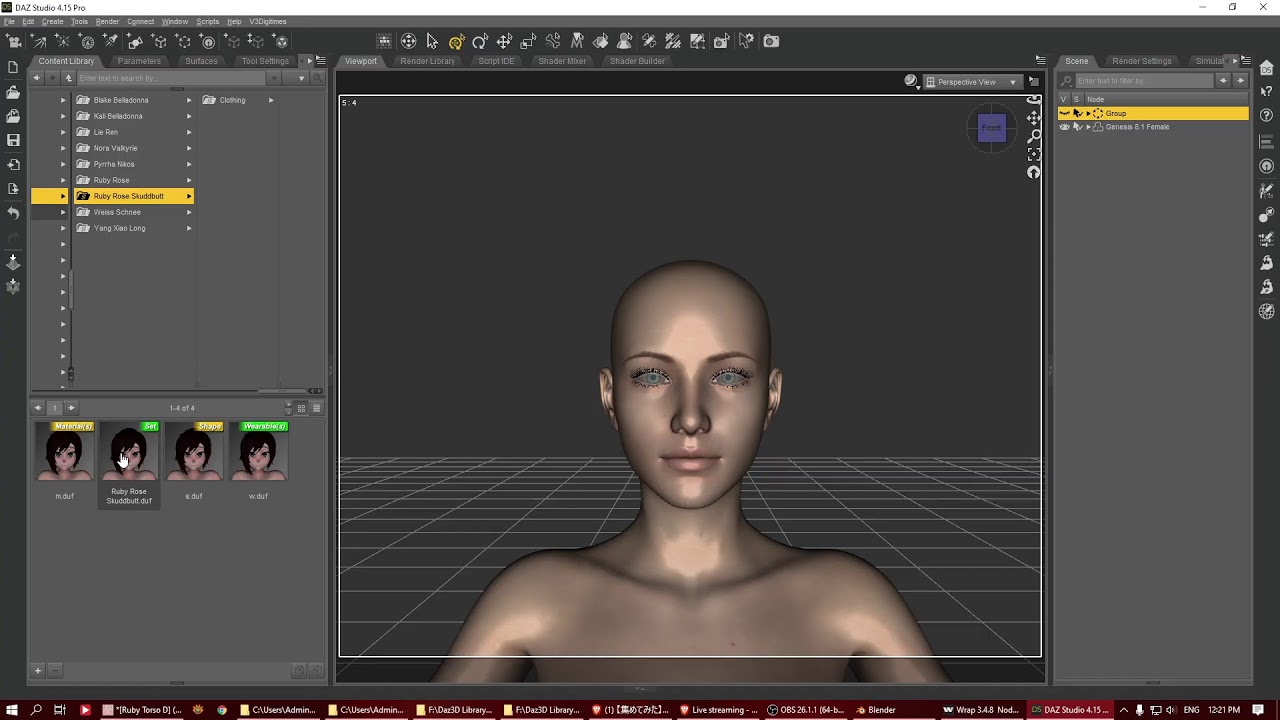Viewport: 1280px width, 720px height.
Task: Open OBS from the Windows taskbar
Action: 807,710
